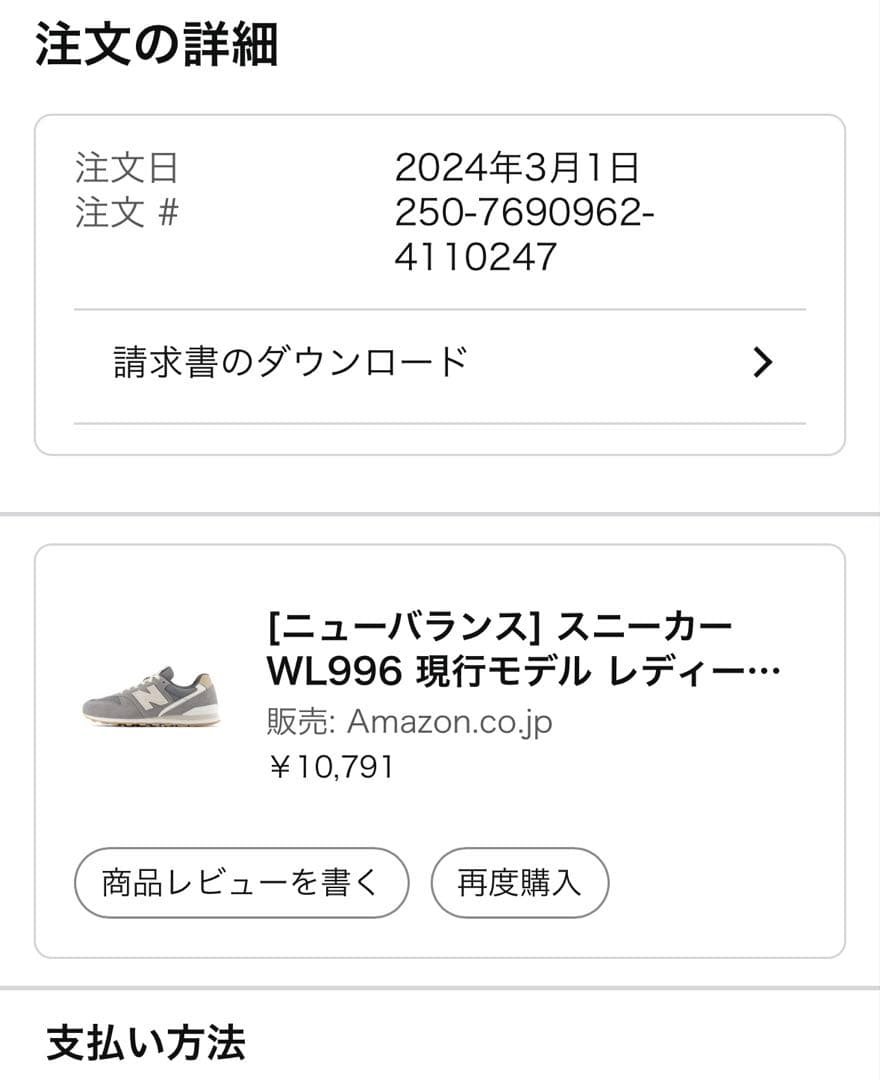
Task: Select the 支払い方法 section heading
Action: [146, 1043]
